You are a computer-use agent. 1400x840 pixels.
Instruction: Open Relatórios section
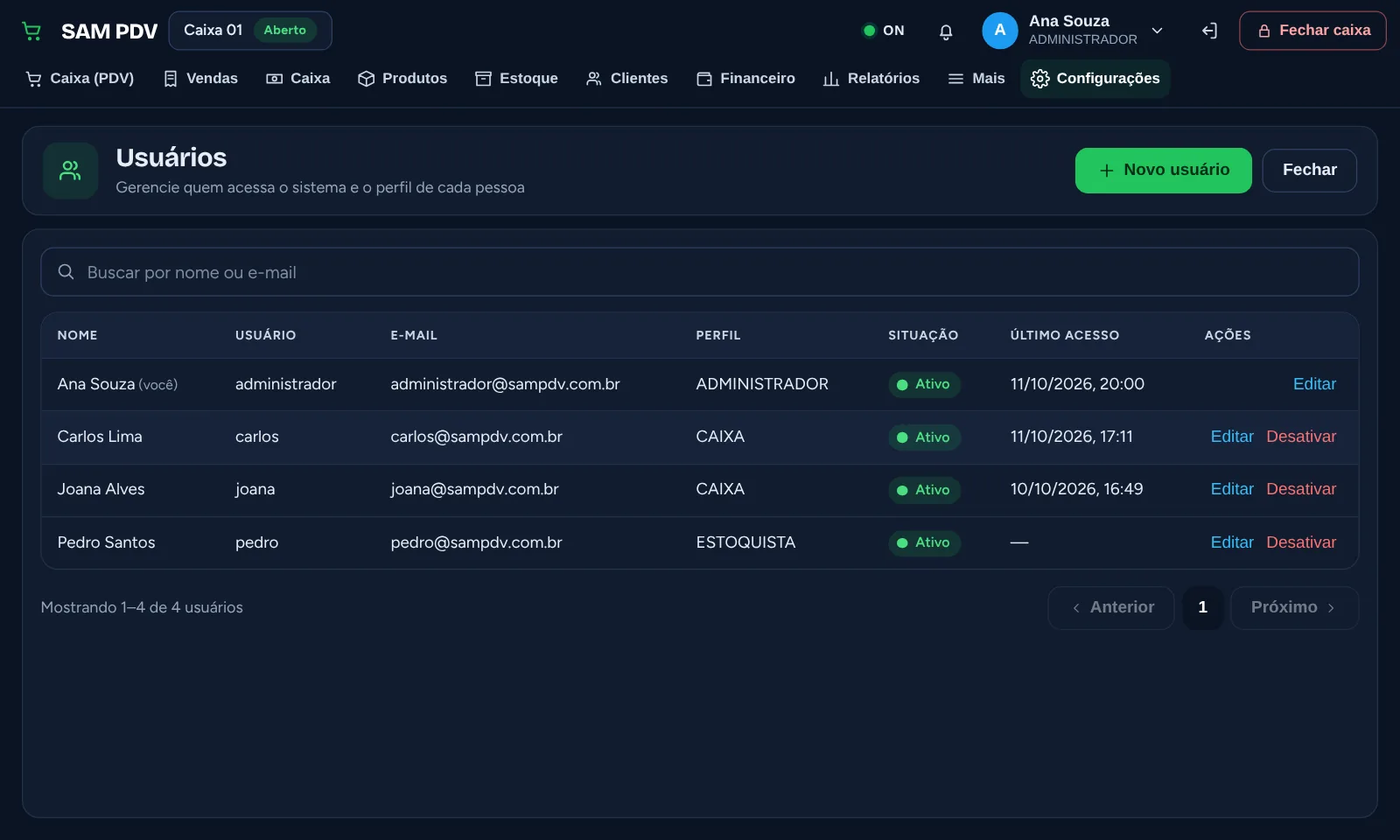[x=871, y=79]
